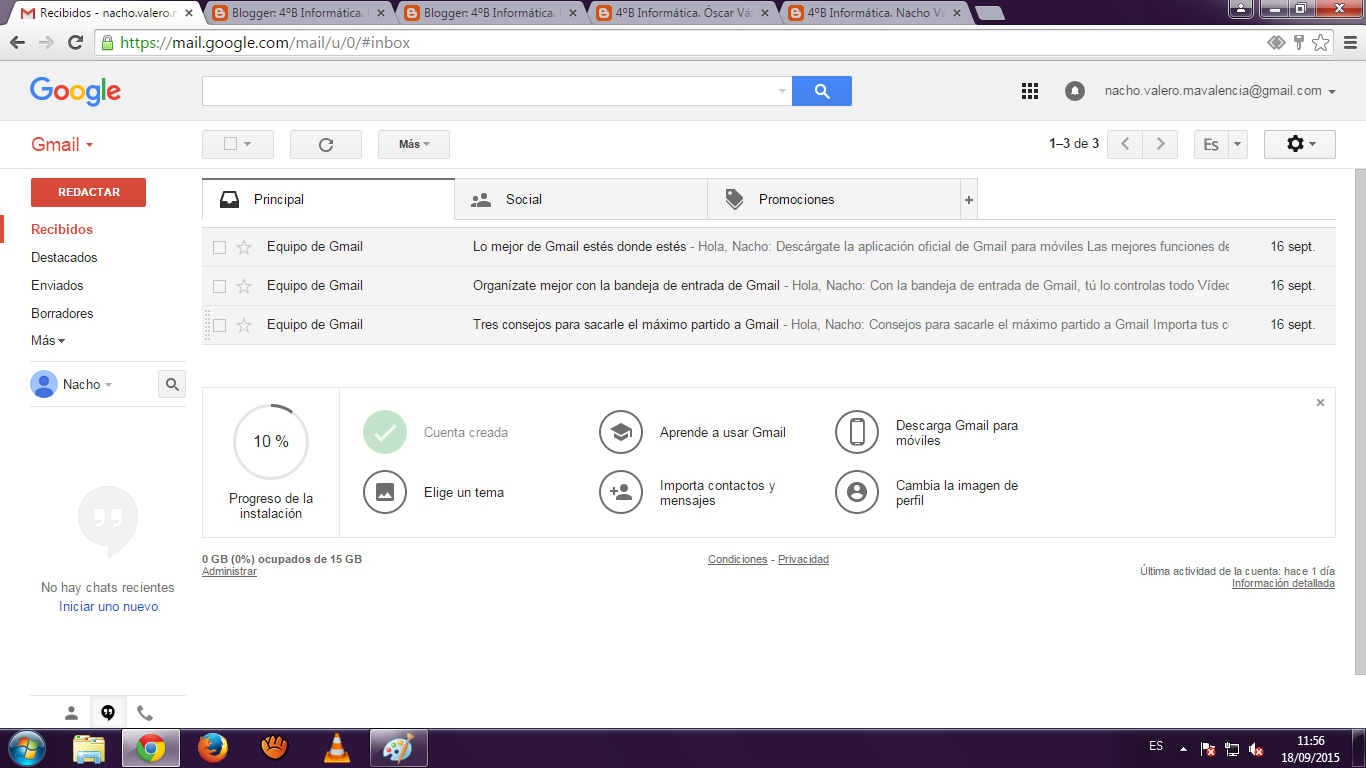This screenshot has height=768, width=1366.
Task: Open the Google apps grid icon
Action: coord(1030,91)
